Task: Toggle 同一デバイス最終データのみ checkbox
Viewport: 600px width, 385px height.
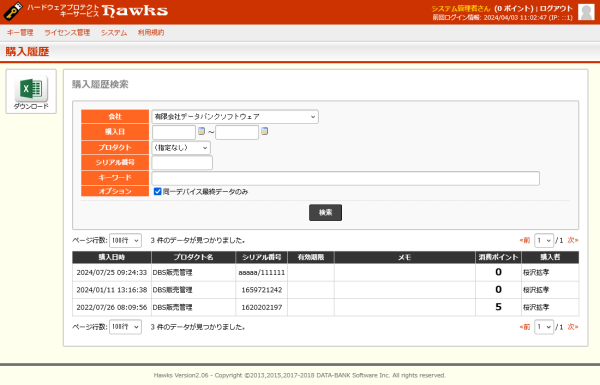Action: point(157,191)
